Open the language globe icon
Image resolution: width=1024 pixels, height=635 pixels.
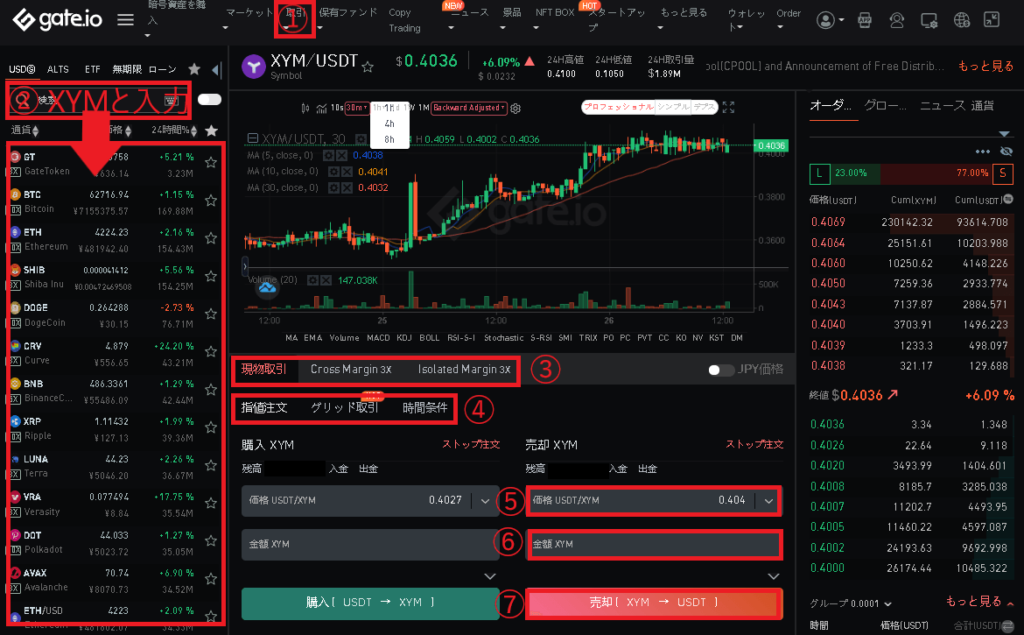[961, 20]
